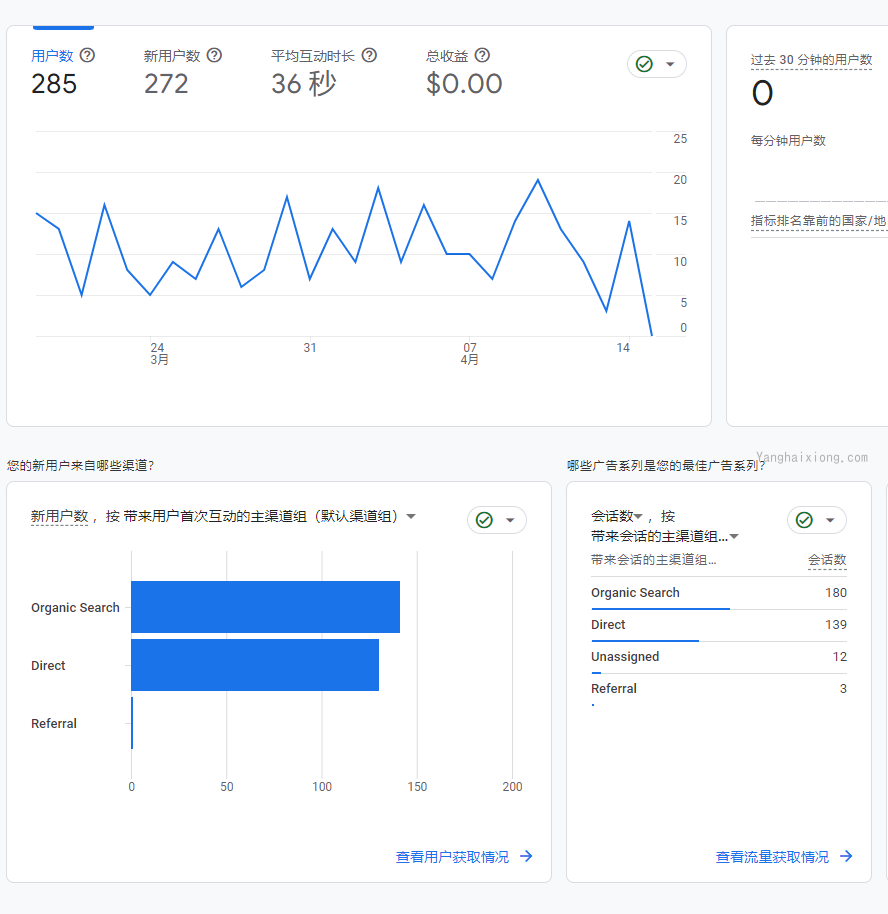Open 查看用户获取情况 link
This screenshot has width=888, height=914.
[x=452, y=857]
